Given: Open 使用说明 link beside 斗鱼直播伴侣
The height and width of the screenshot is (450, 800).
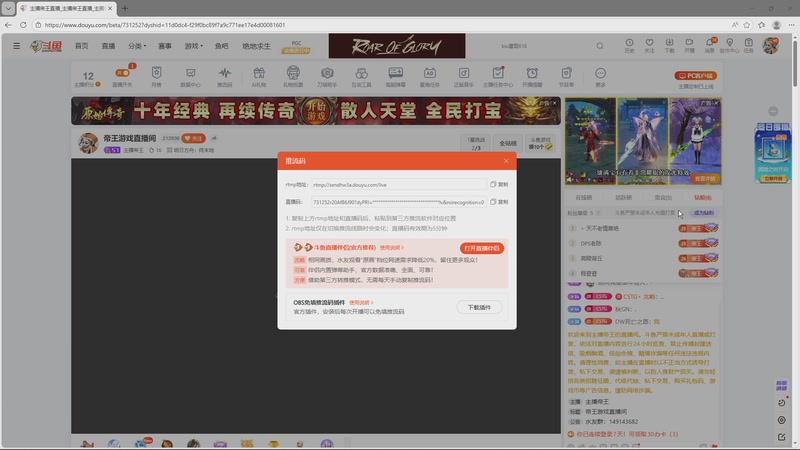Looking at the screenshot, I should (391, 247).
